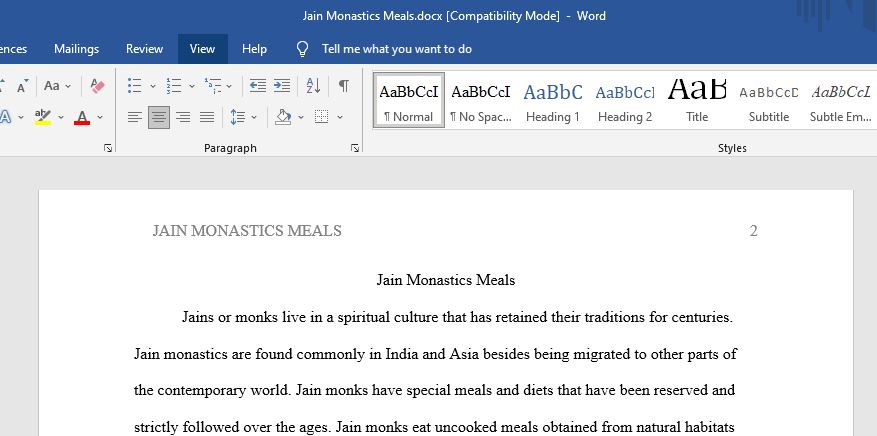Apply the Heading 2 style
Screen dimensions: 877x436
[625, 100]
